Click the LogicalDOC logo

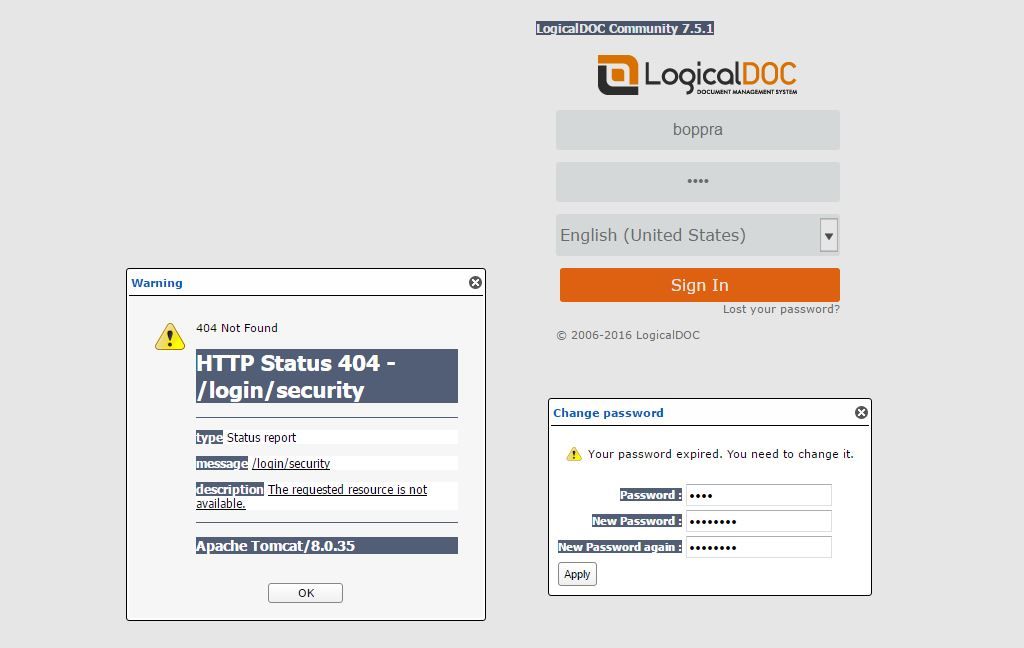(x=697, y=75)
